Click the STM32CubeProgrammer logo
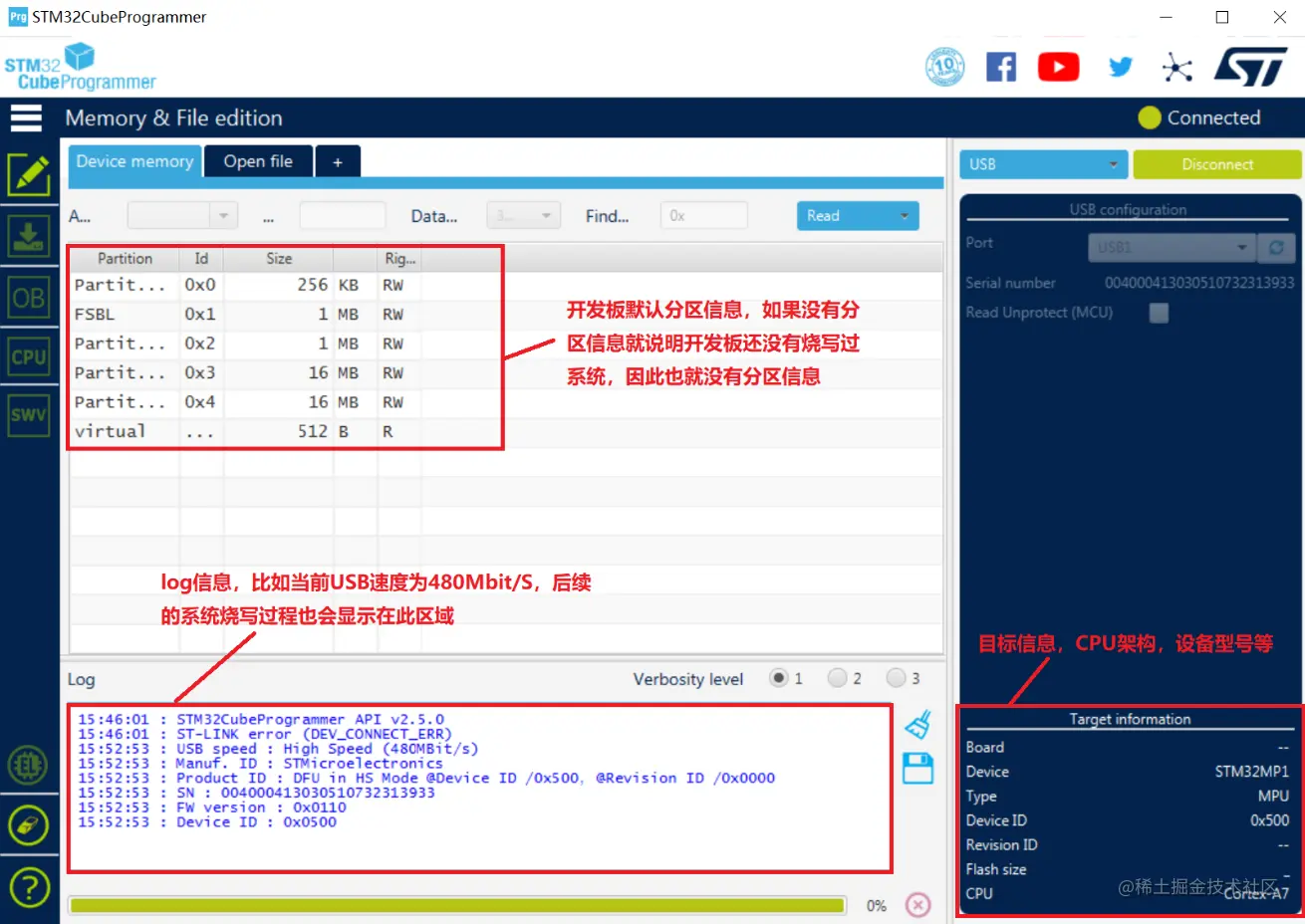1305x924 pixels. click(x=80, y=67)
